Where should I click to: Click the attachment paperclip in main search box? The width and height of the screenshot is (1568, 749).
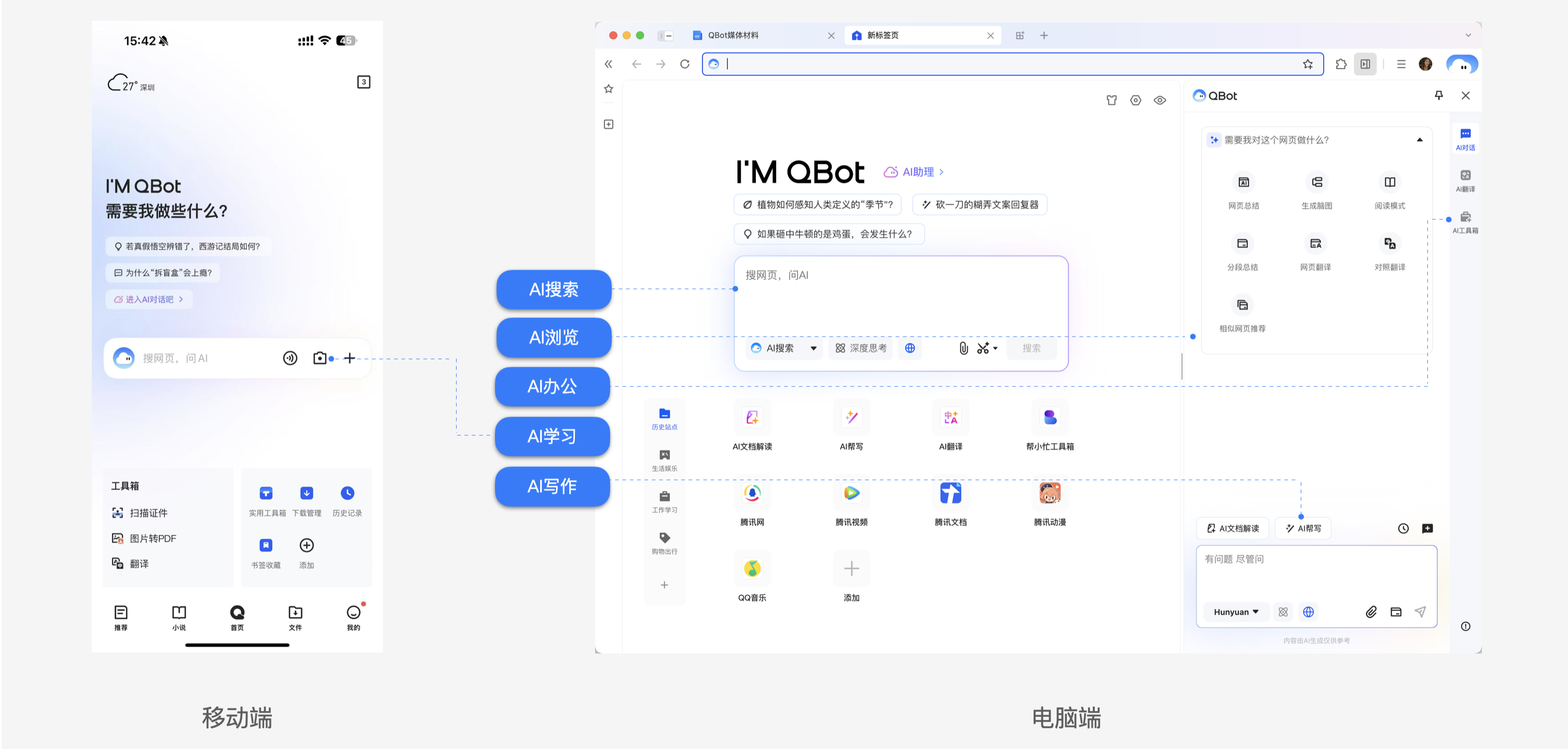click(963, 348)
